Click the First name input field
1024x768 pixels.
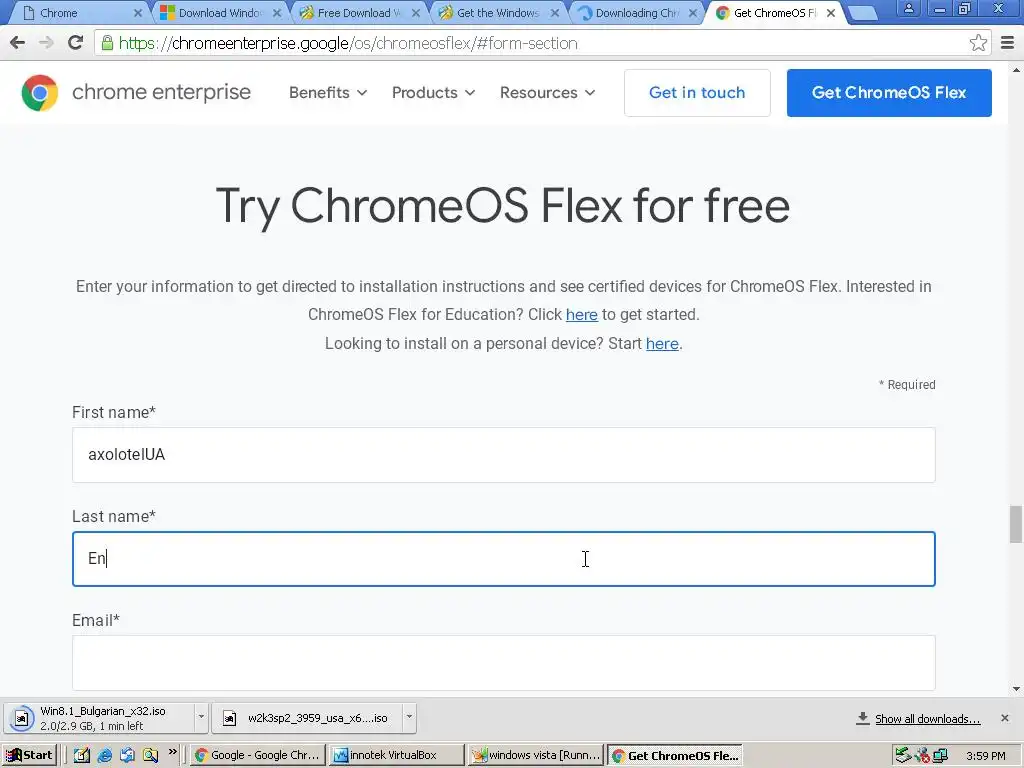tap(504, 455)
